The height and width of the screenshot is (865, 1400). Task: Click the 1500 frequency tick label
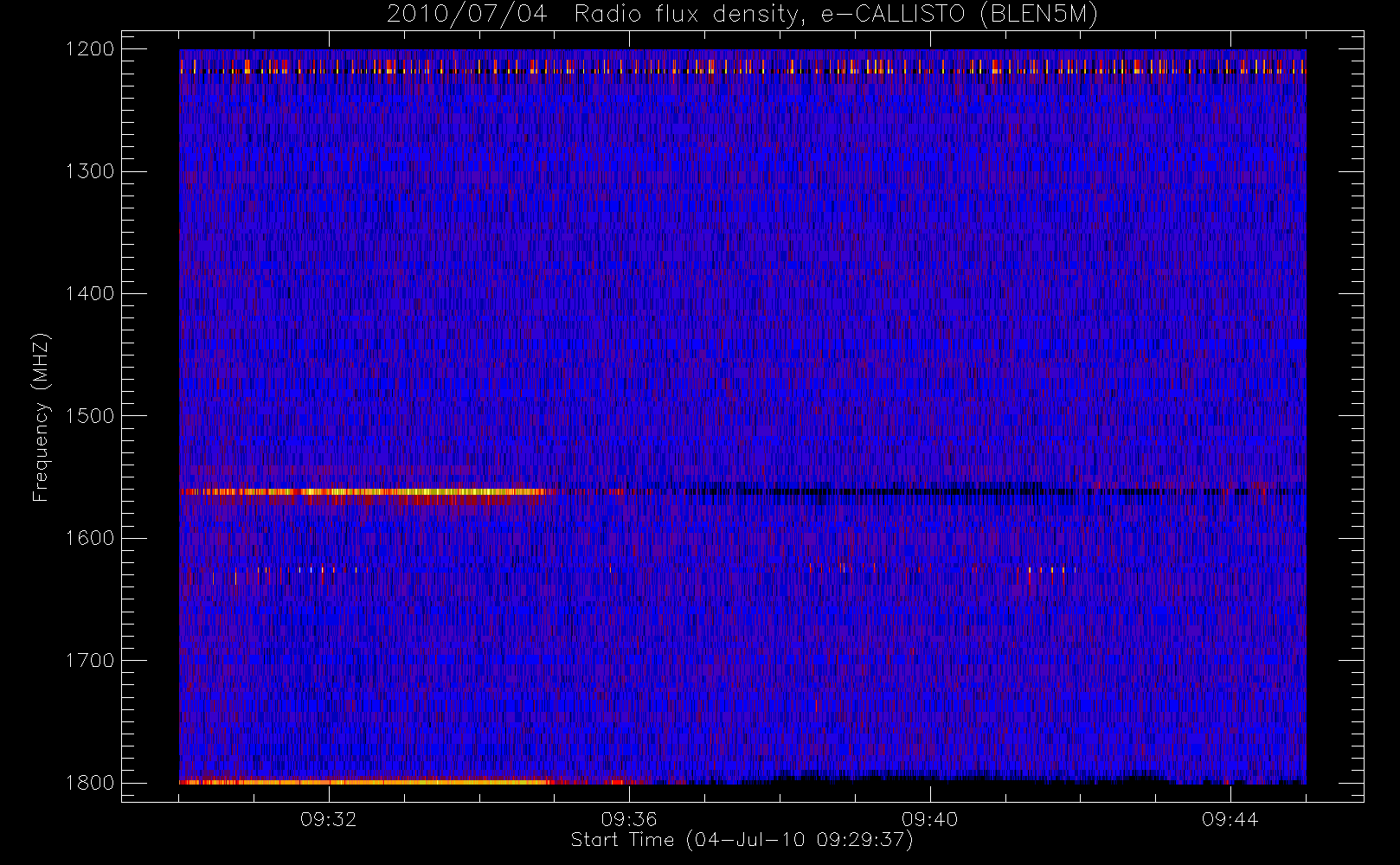tap(90, 416)
